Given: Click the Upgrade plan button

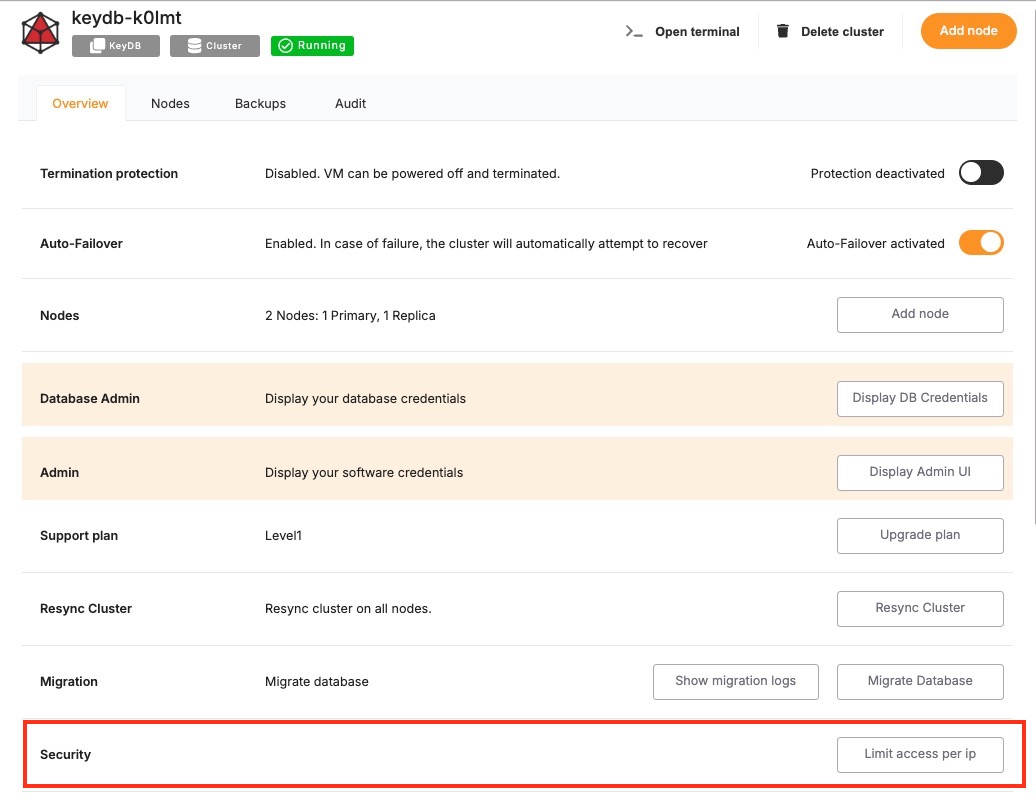Looking at the screenshot, I should point(919,535).
